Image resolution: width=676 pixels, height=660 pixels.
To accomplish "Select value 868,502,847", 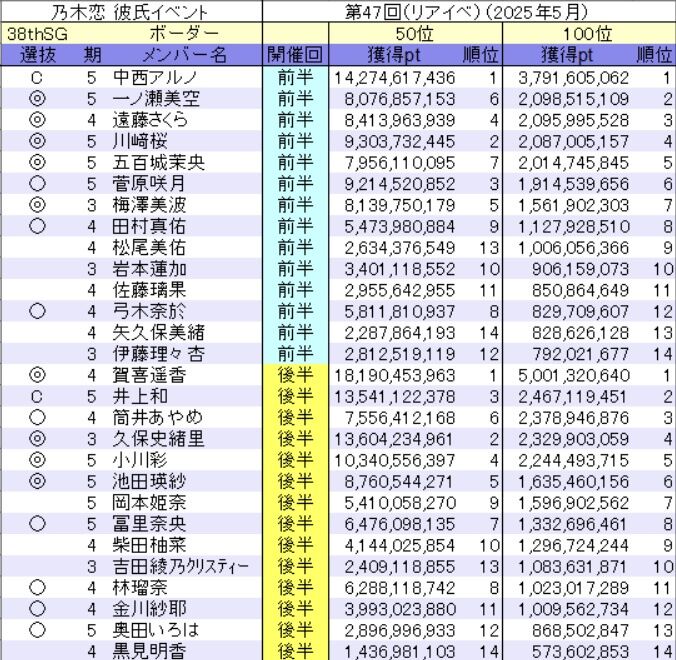I will click(580, 630).
